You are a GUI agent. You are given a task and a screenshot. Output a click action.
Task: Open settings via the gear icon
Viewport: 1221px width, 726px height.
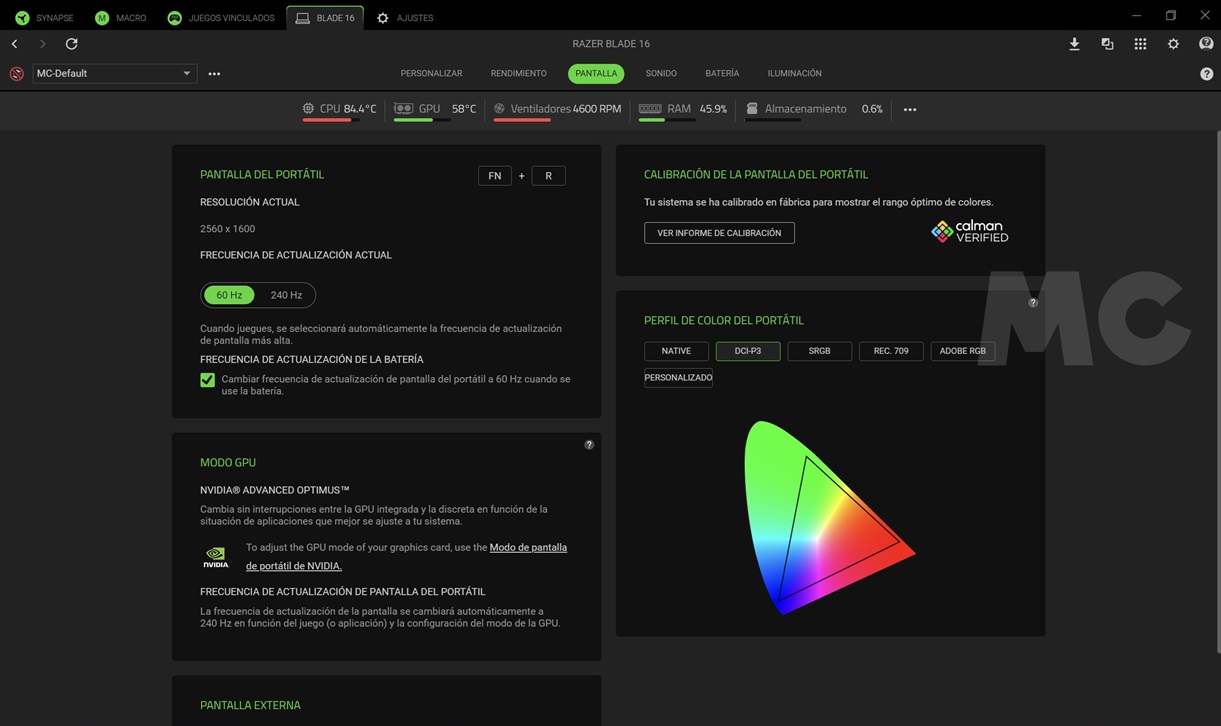[1173, 44]
